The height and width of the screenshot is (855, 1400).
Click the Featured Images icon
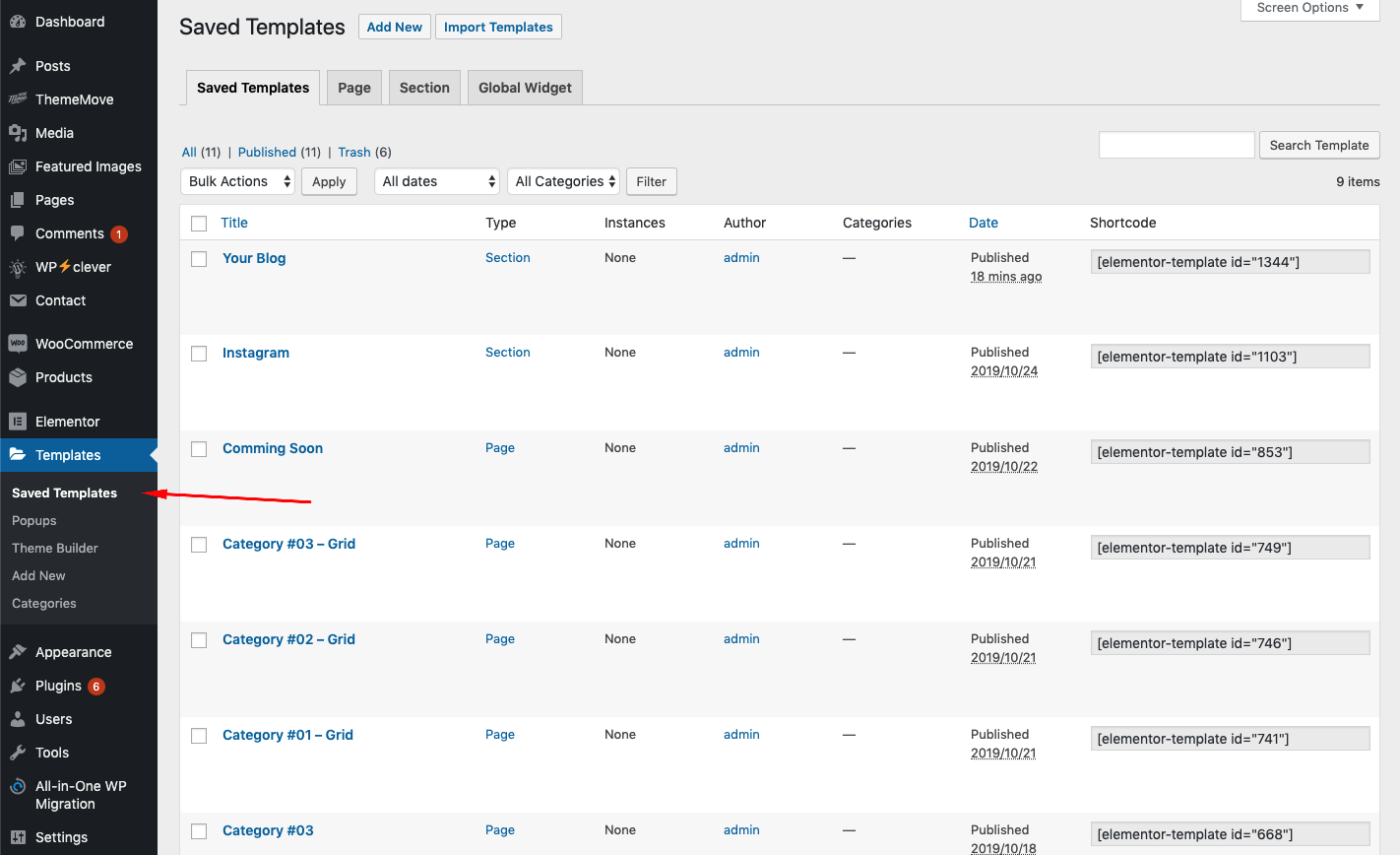point(18,166)
